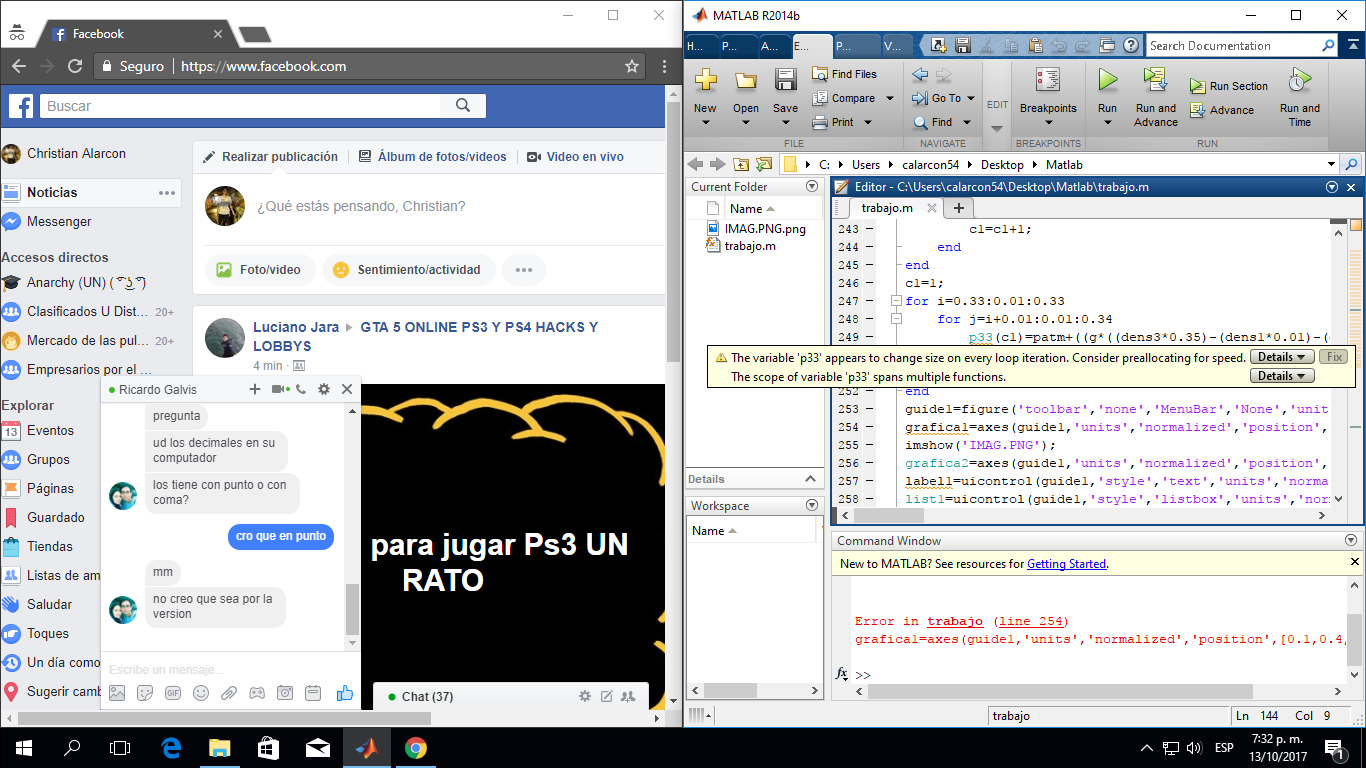Click the sticker icon in chat window
This screenshot has height=768, width=1366.
tap(145, 692)
